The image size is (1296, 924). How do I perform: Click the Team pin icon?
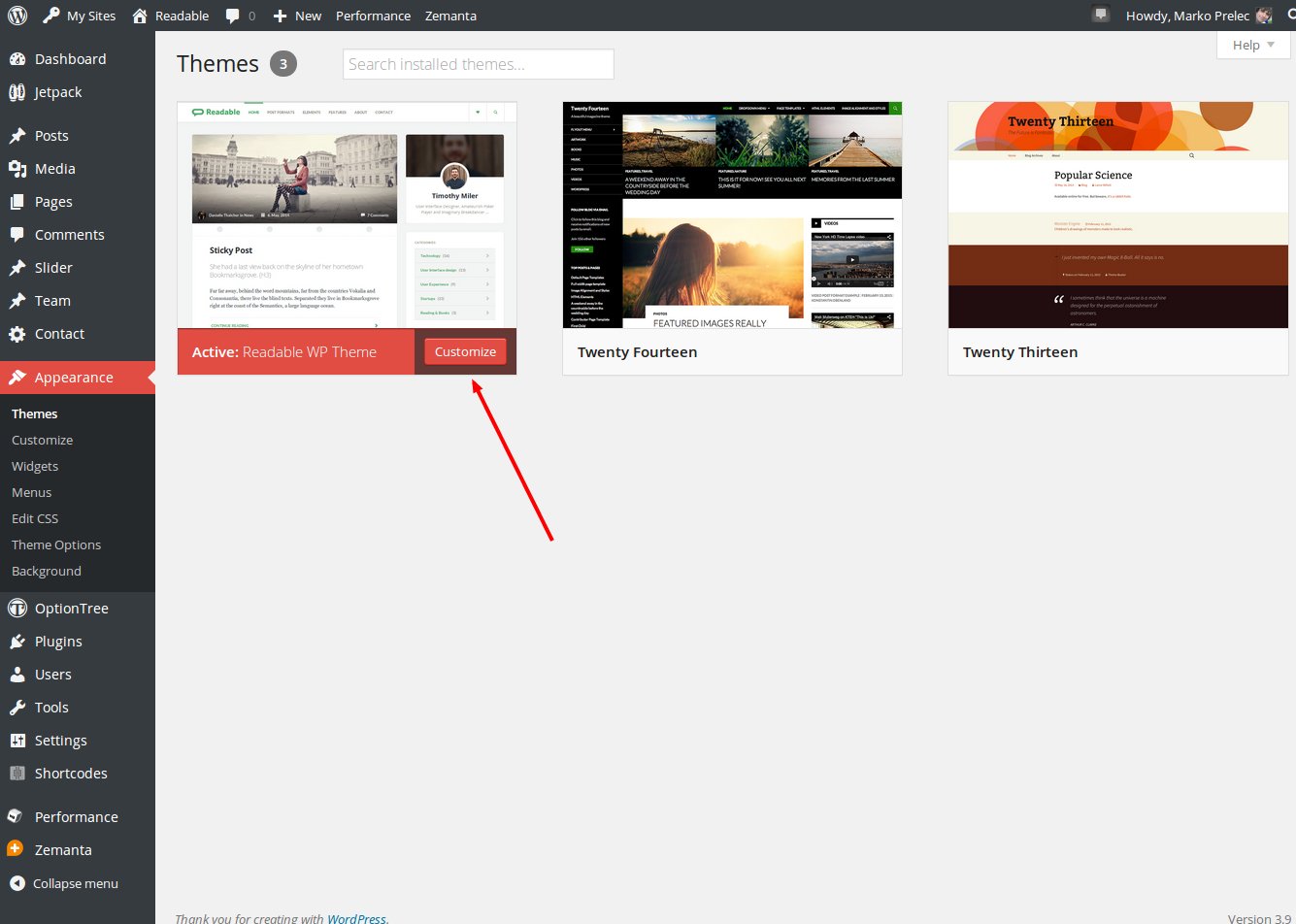(17, 301)
